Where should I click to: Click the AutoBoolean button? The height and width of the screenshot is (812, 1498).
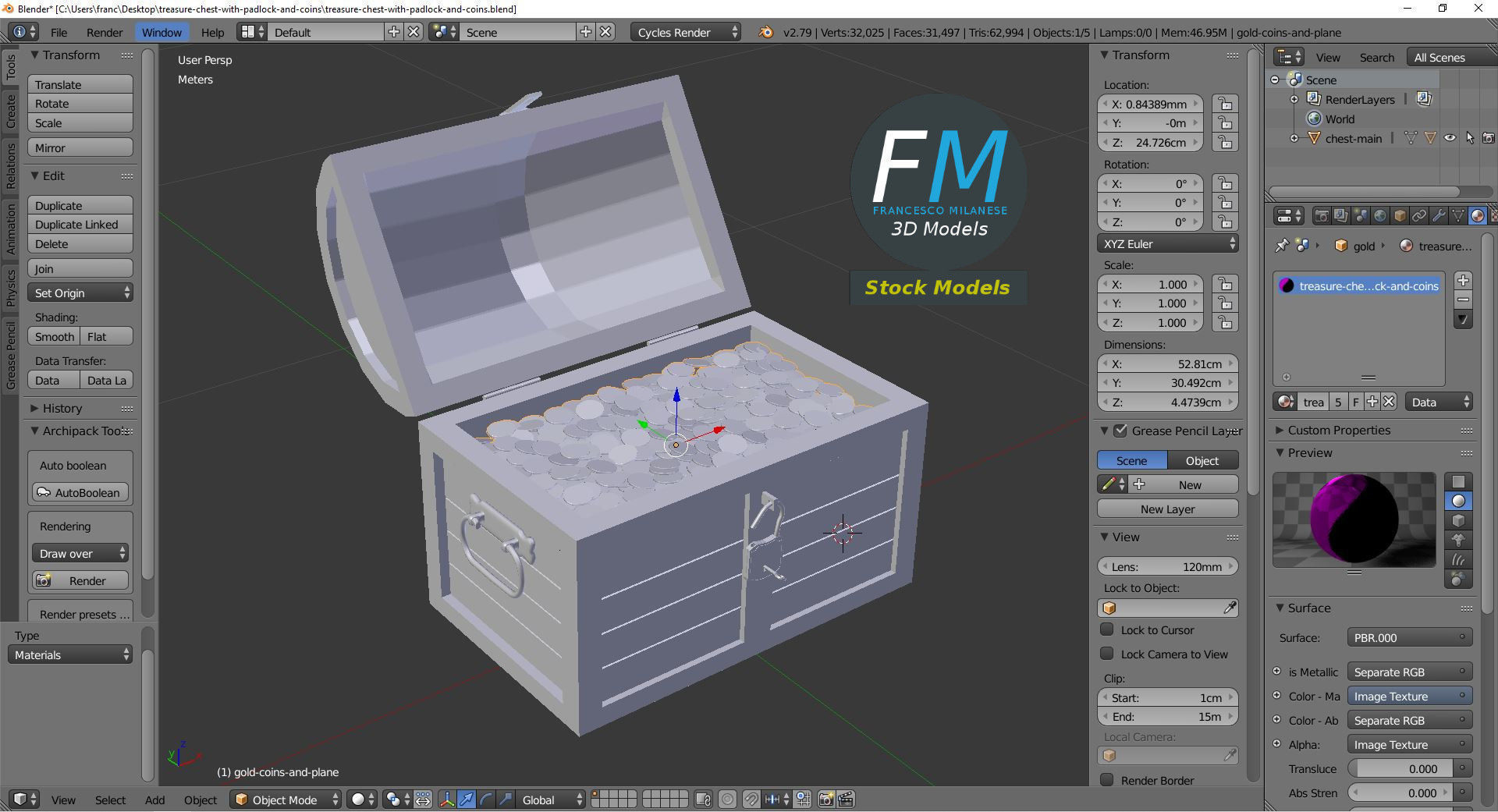(80, 492)
